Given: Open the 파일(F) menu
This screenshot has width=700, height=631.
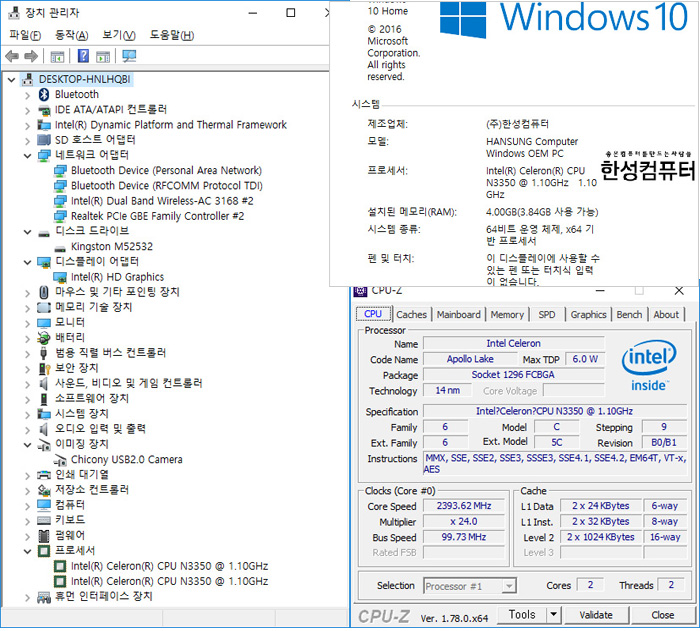Looking at the screenshot, I should (x=25, y=35).
